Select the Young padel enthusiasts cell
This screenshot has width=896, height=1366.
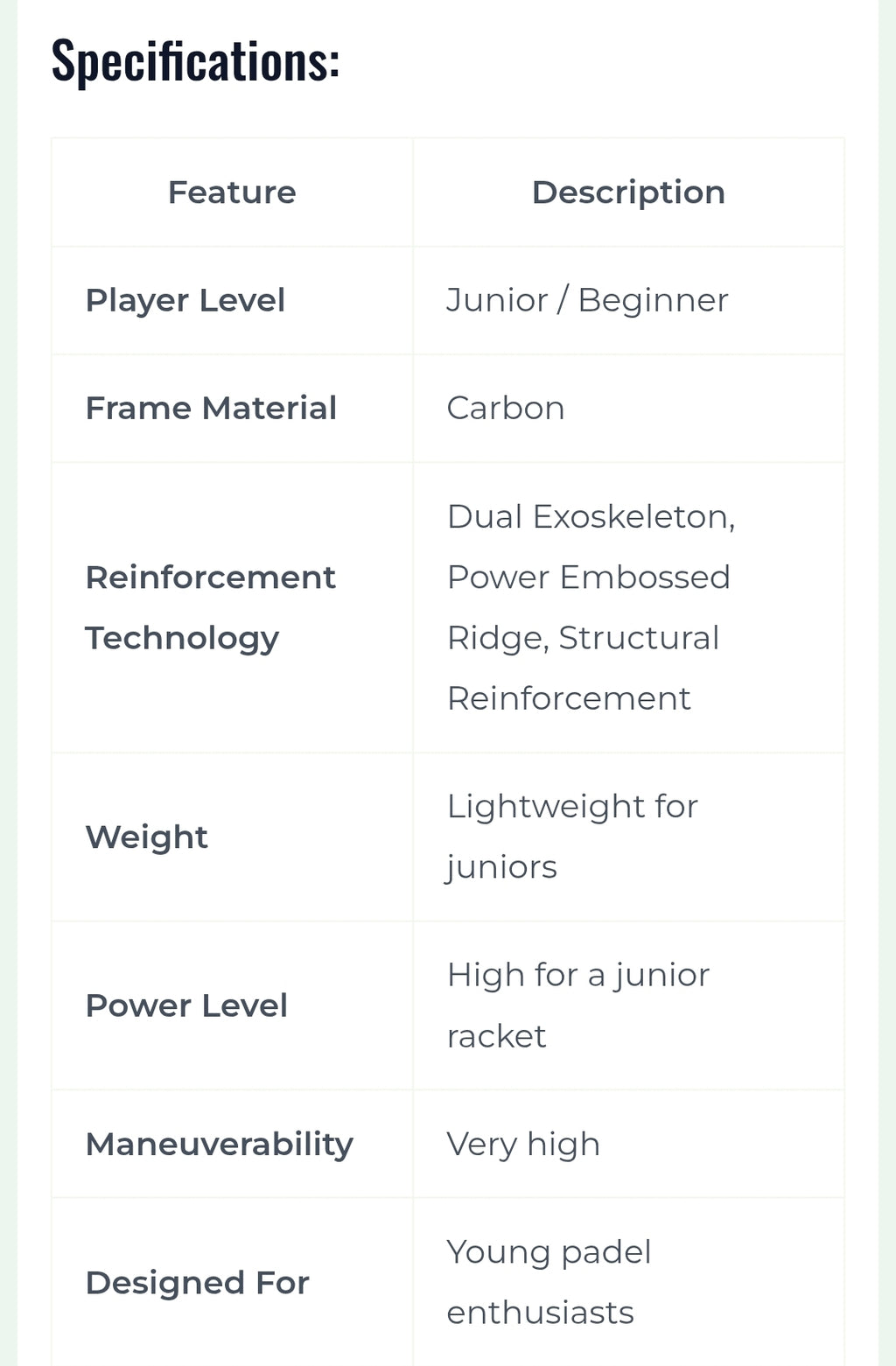628,1282
